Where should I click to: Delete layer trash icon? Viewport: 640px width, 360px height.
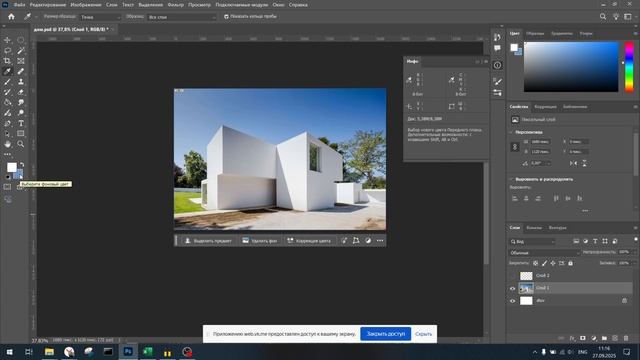coord(626,338)
